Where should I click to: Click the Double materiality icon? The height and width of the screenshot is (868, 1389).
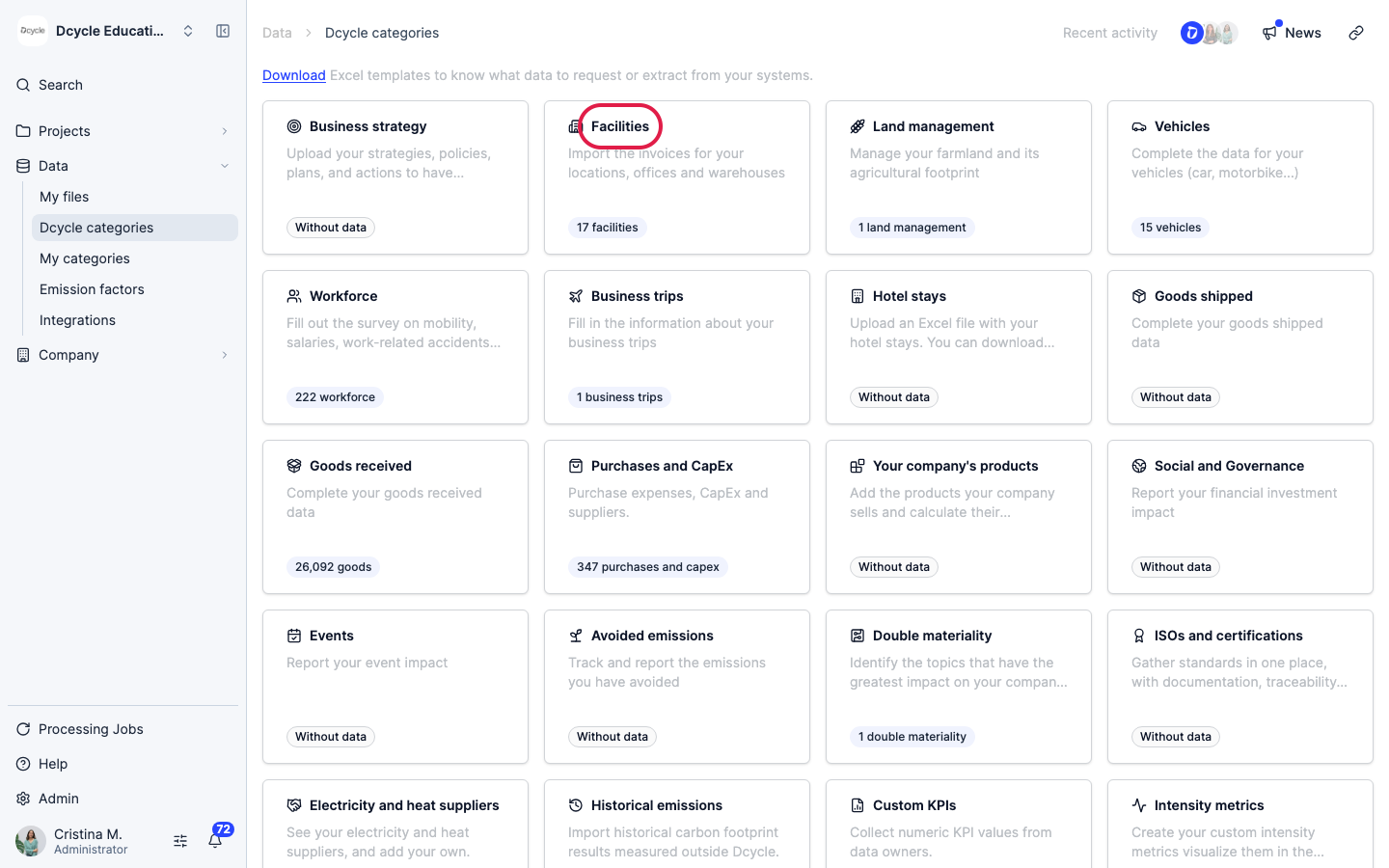point(858,636)
